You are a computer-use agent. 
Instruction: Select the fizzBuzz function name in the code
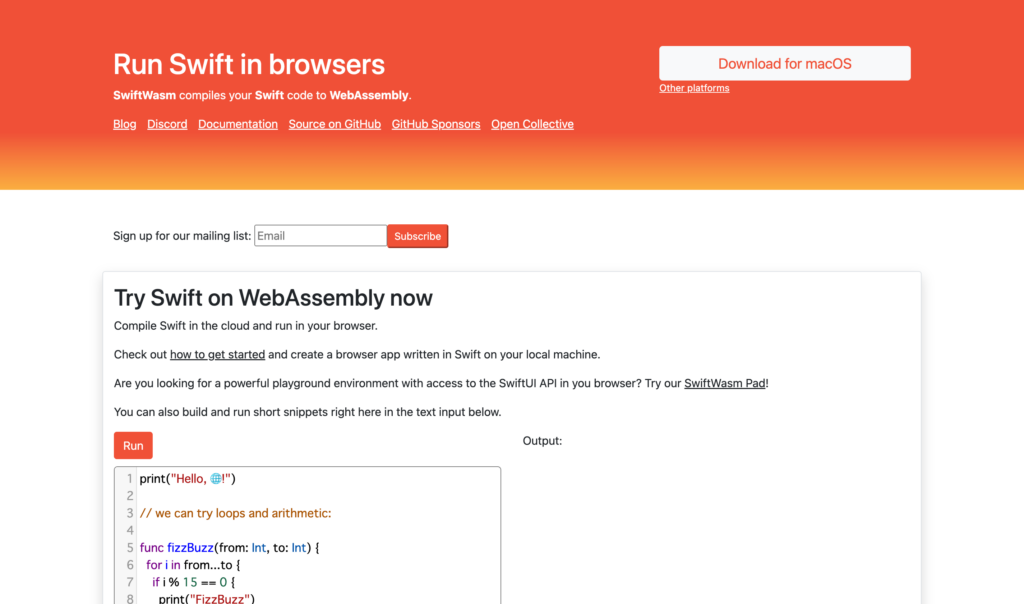pyautogui.click(x=190, y=547)
